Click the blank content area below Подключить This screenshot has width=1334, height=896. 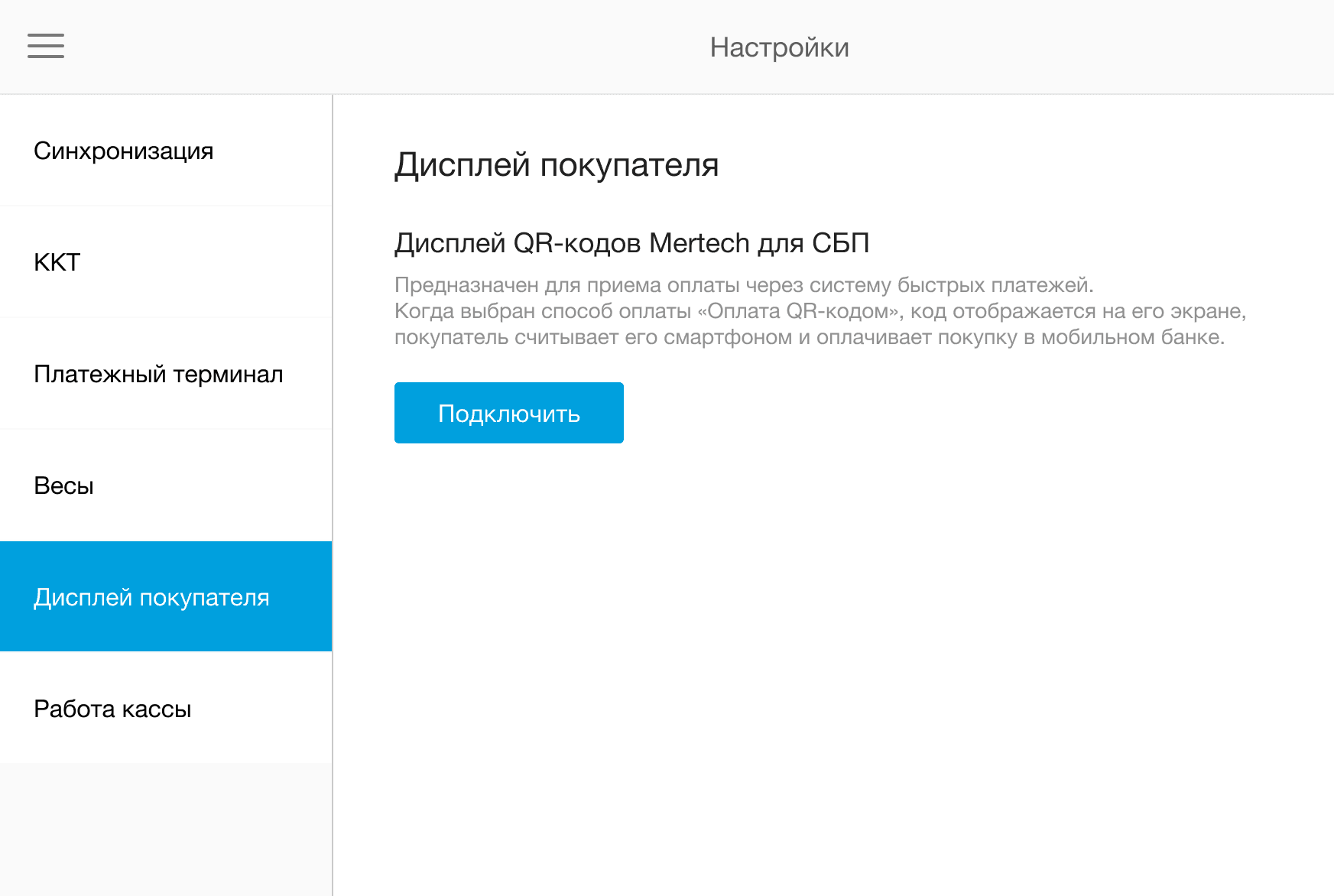pos(833,650)
